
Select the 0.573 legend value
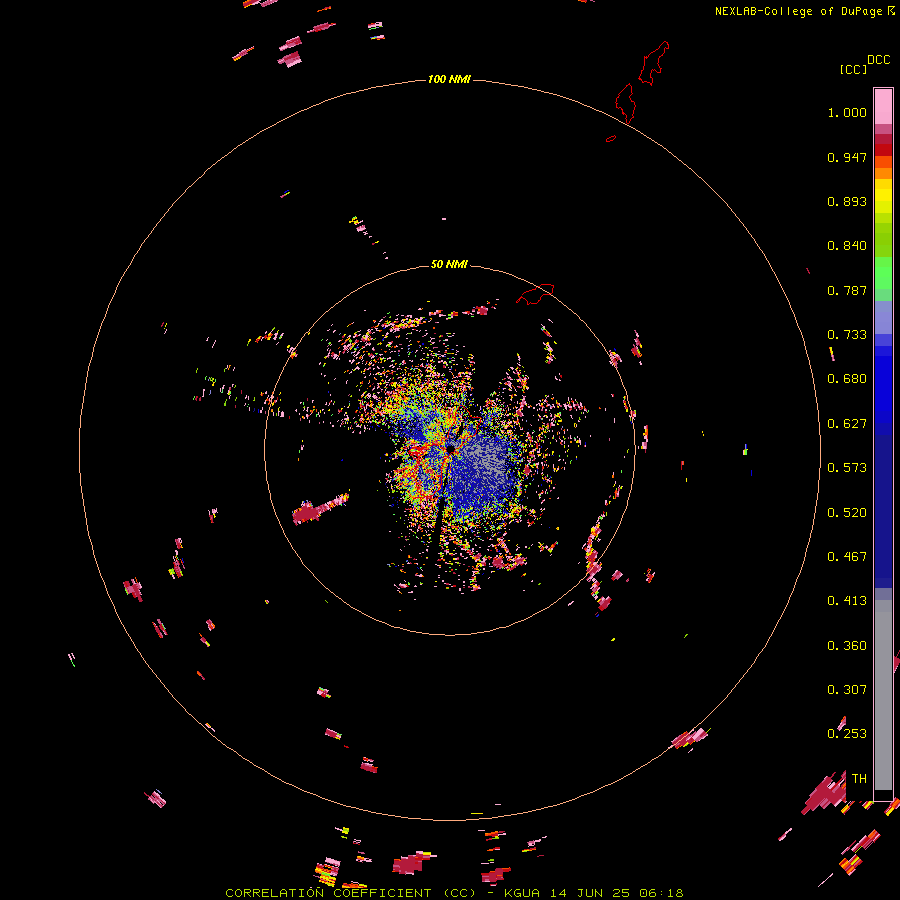[x=847, y=468]
